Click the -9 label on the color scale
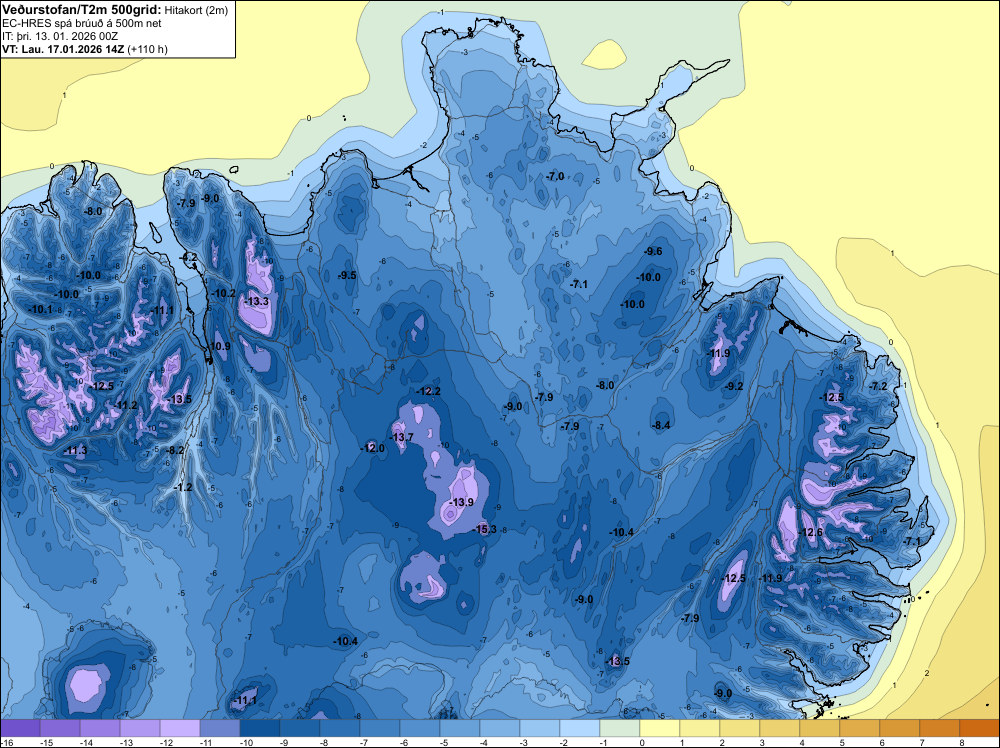 [x=284, y=742]
